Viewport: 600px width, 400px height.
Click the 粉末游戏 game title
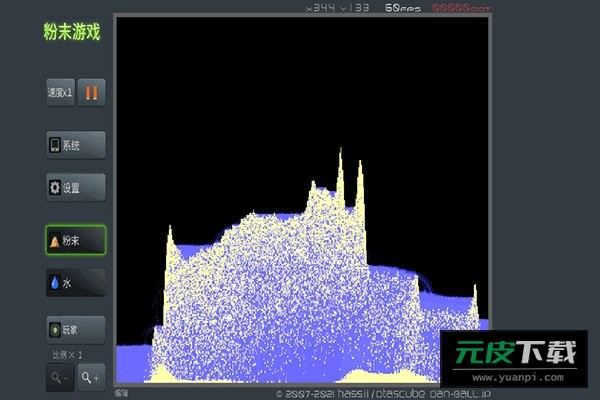(72, 31)
